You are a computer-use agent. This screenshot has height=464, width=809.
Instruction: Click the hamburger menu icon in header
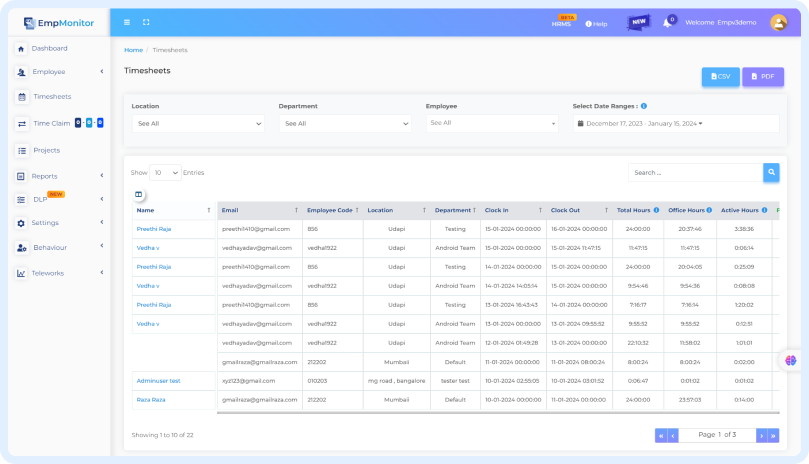click(127, 22)
